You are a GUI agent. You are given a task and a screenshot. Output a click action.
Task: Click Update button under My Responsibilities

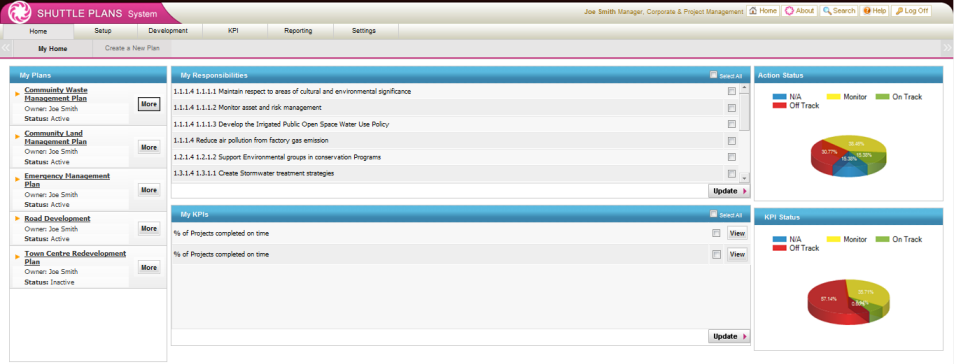point(729,191)
